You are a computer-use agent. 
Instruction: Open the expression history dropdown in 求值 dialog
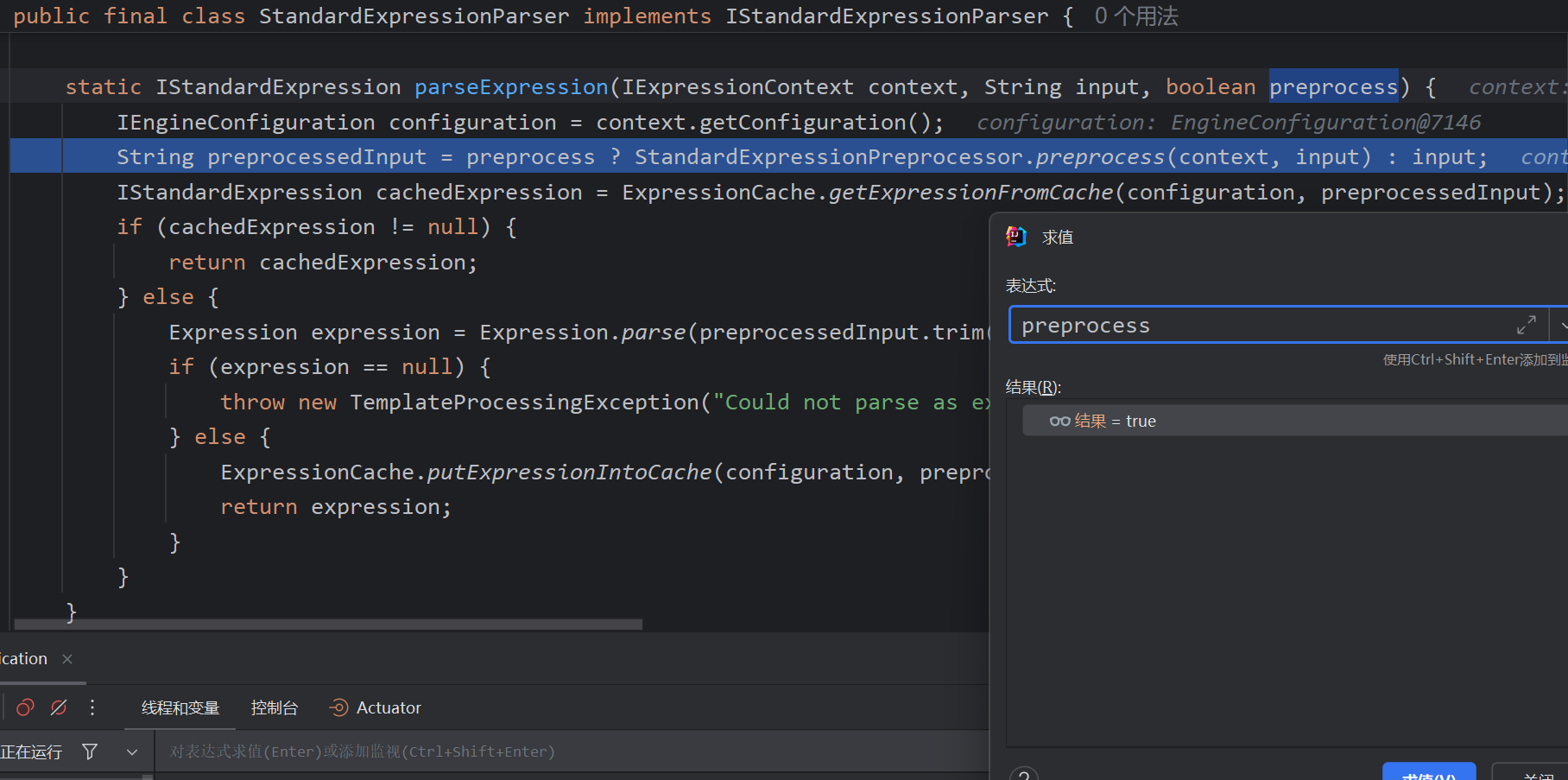click(x=1560, y=325)
